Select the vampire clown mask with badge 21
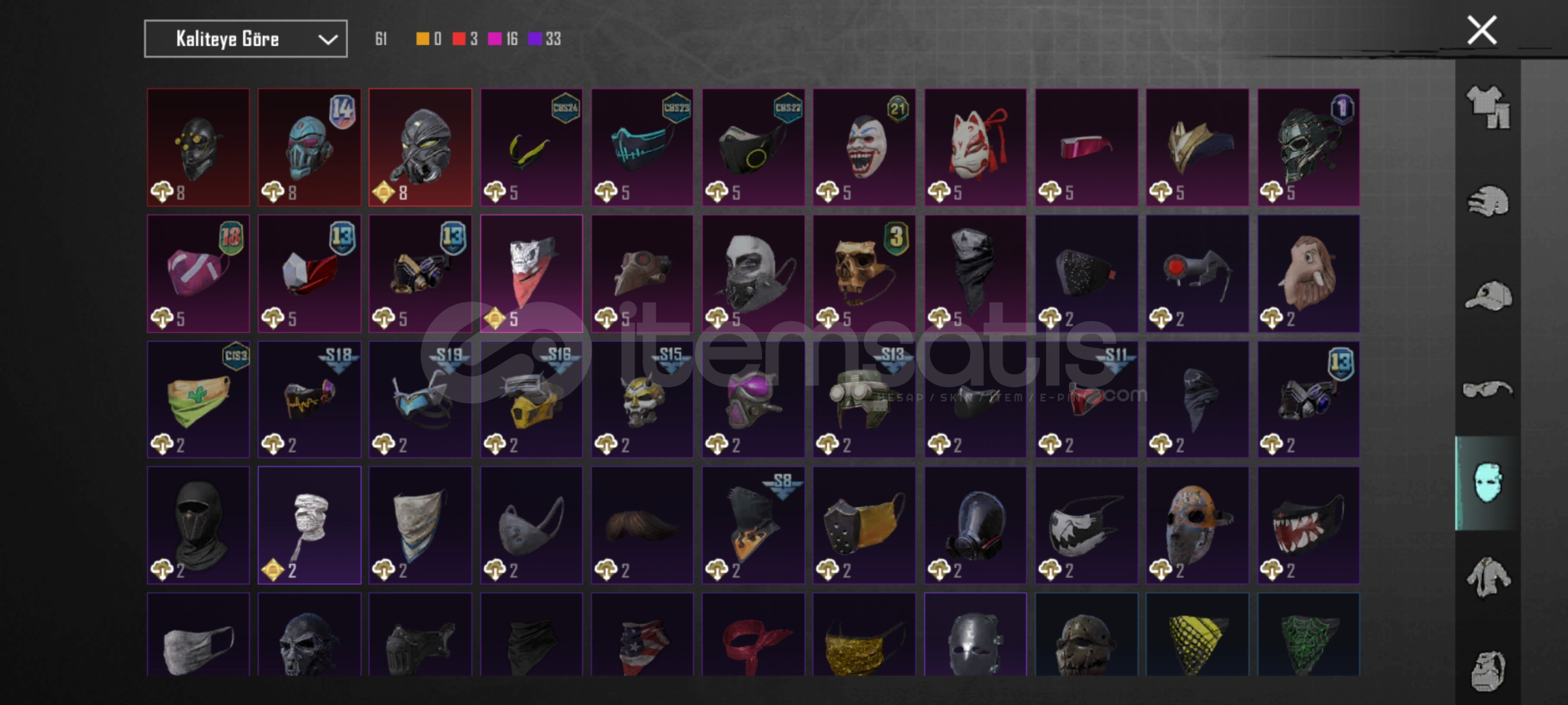The height and width of the screenshot is (705, 1568). coord(864,148)
